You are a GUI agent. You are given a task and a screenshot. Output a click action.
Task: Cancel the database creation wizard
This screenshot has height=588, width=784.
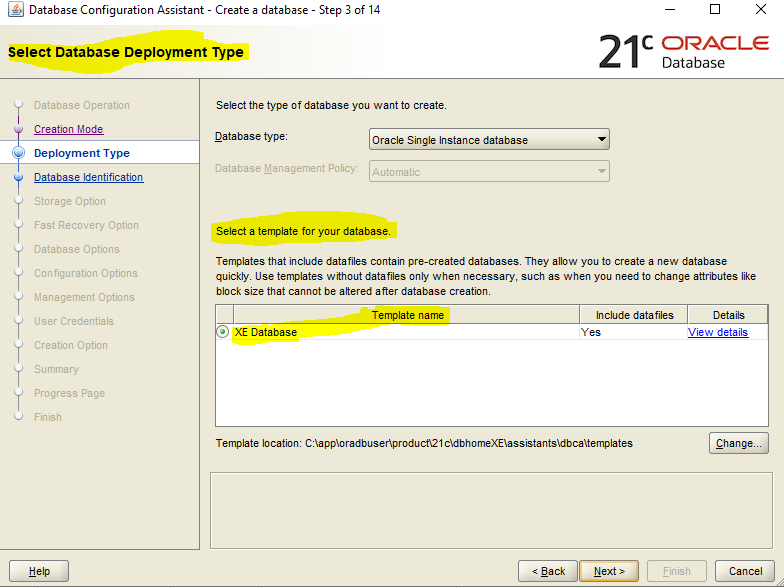coord(745,571)
